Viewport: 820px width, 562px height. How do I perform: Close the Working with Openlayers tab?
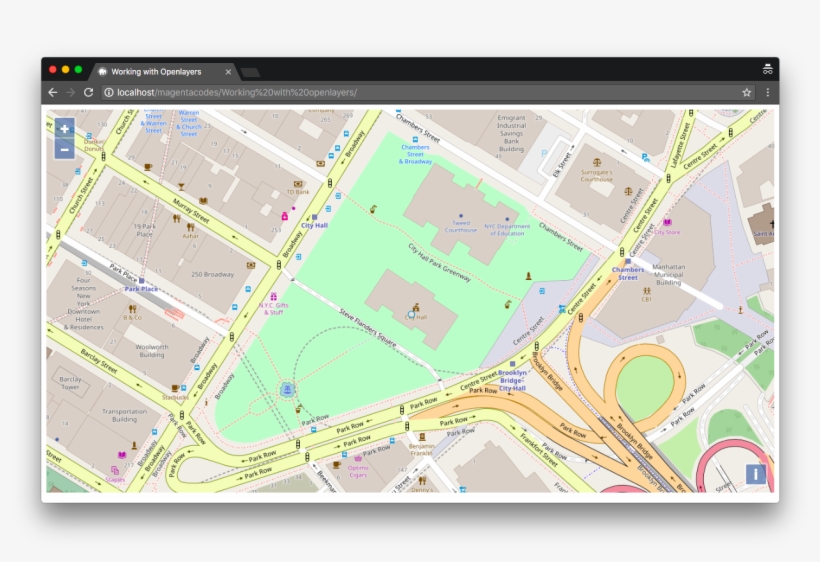tap(228, 72)
